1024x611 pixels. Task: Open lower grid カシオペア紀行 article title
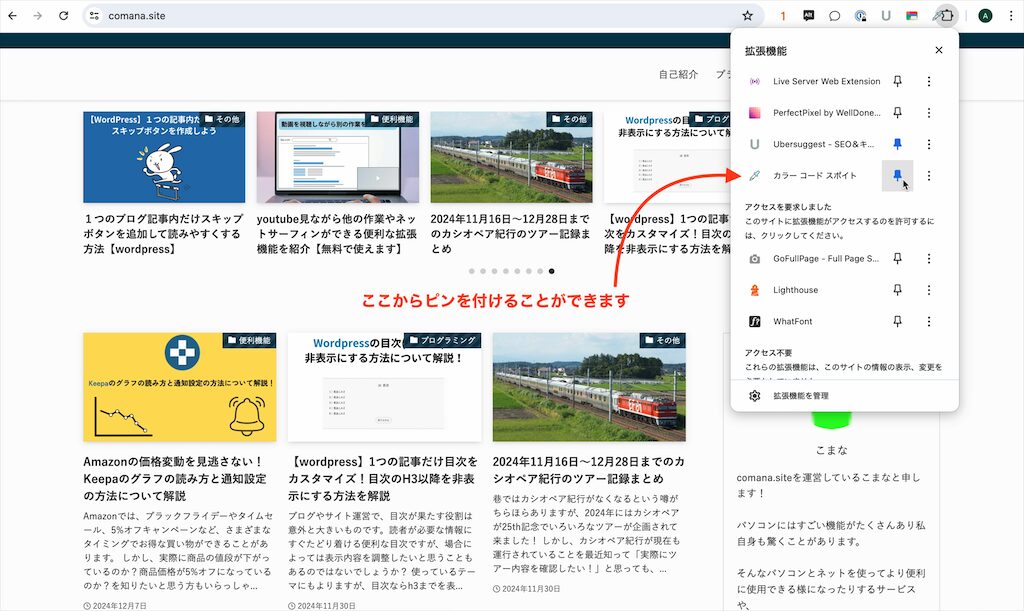tap(588, 470)
